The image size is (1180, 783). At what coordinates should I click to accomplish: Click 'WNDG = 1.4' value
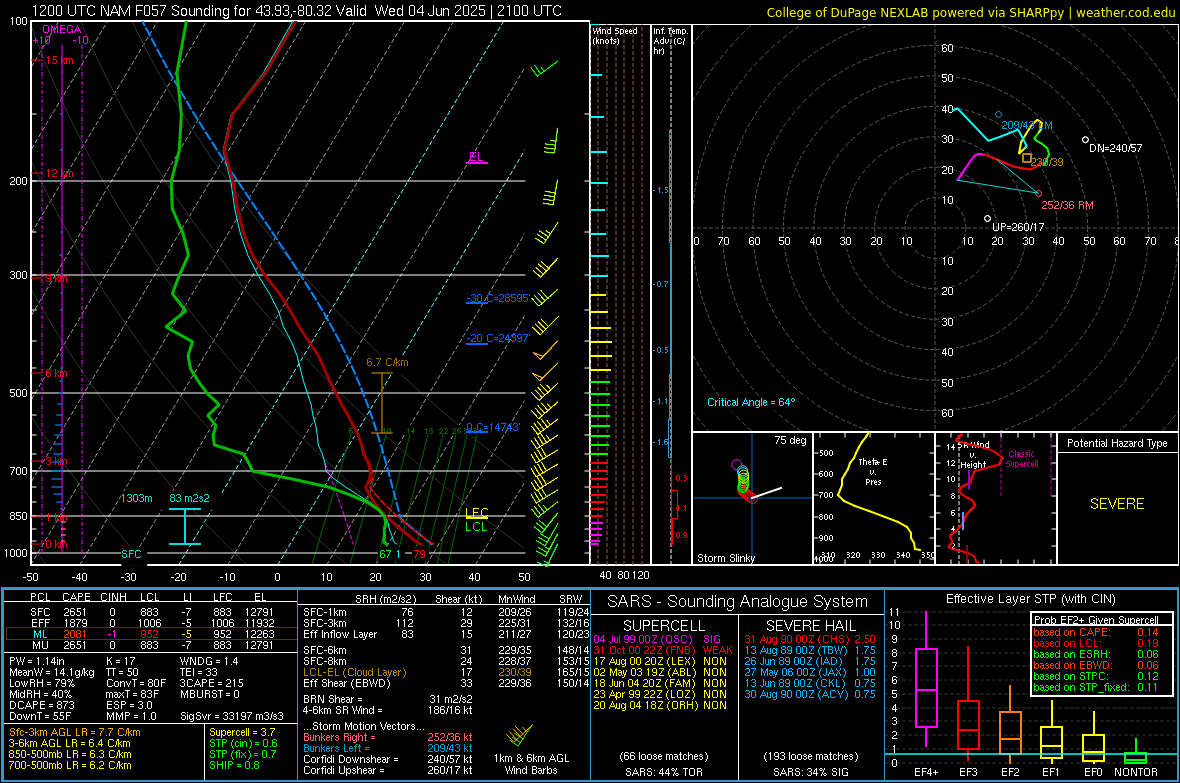208,661
